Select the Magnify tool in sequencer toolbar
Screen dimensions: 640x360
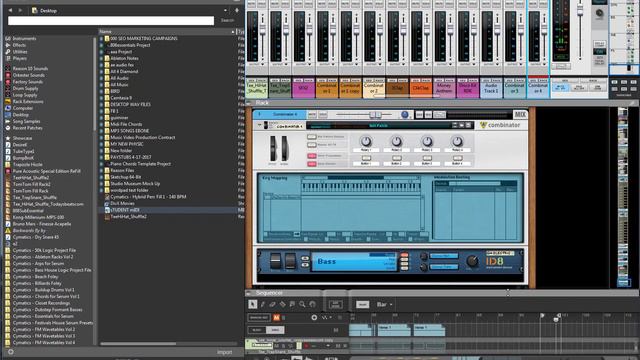[302, 304]
